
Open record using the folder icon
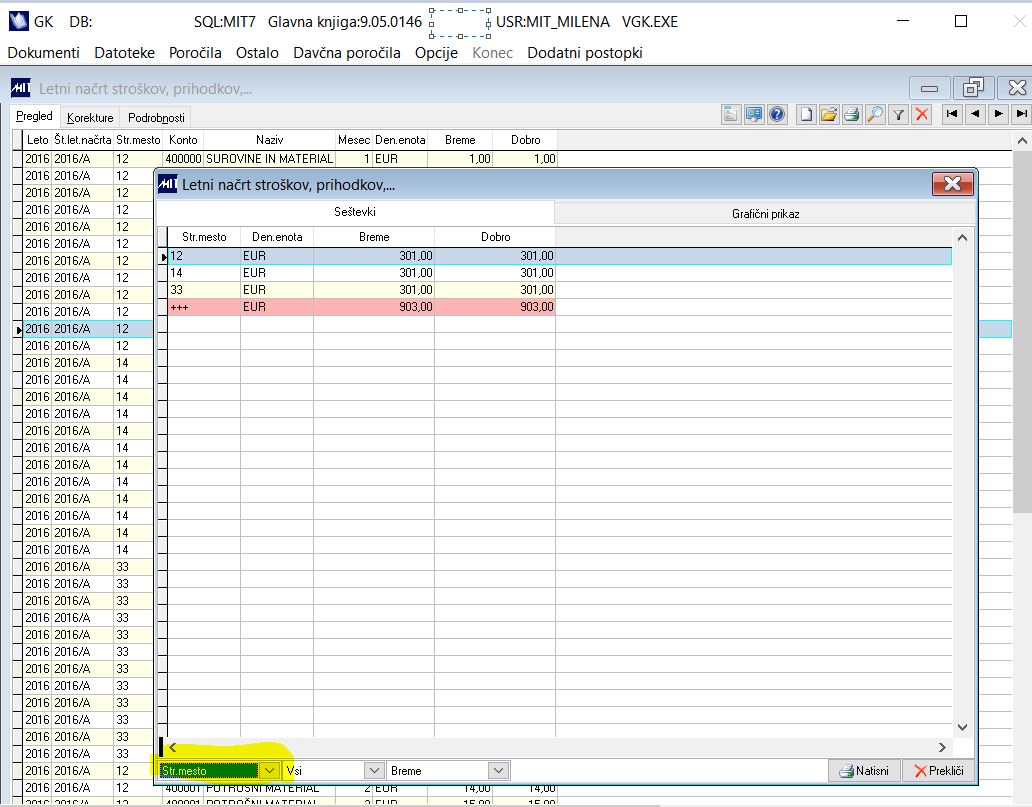click(x=829, y=115)
